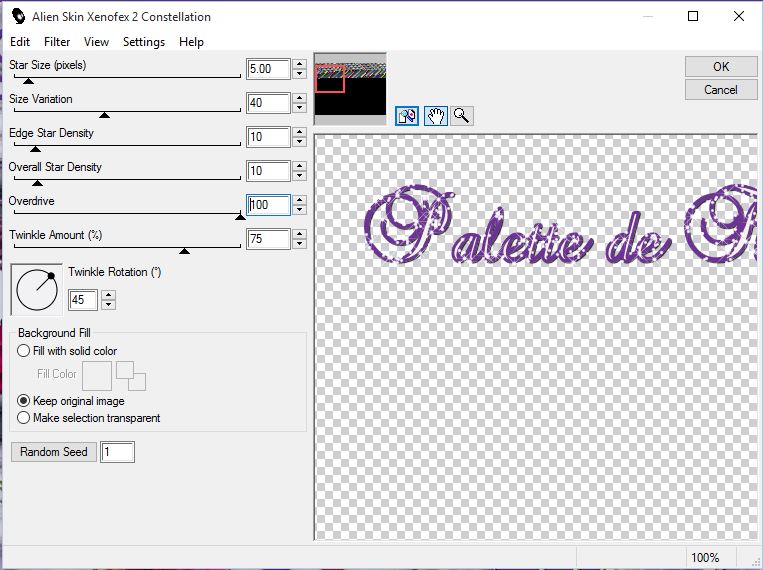
Task: Click the Star Size value field
Action: [x=268, y=69]
